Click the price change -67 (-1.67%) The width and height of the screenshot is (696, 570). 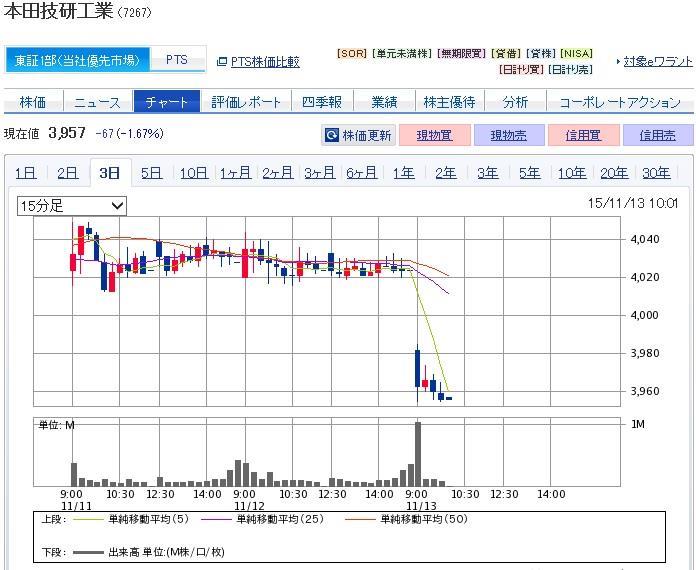click(x=130, y=133)
